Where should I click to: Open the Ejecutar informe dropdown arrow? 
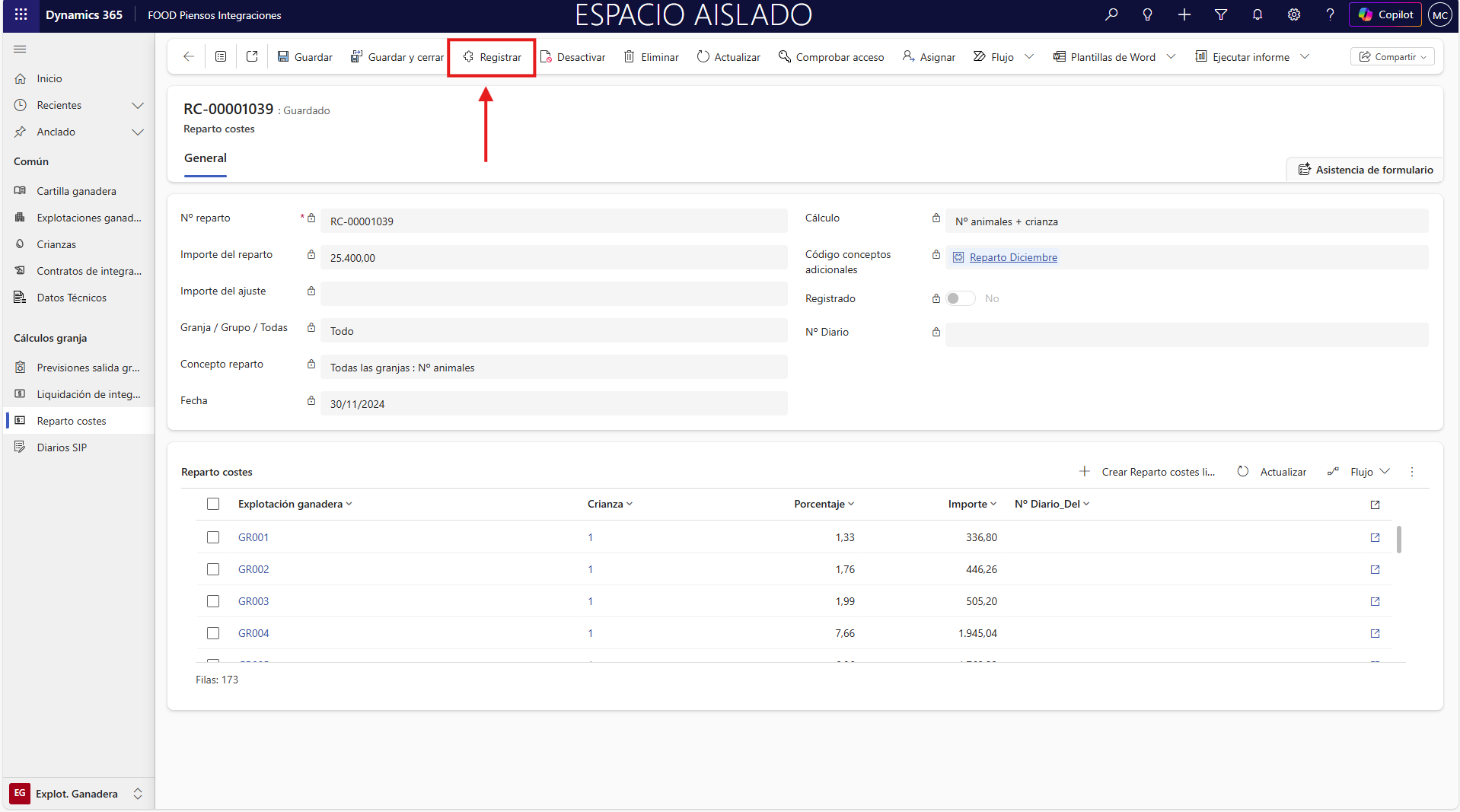click(x=1305, y=57)
